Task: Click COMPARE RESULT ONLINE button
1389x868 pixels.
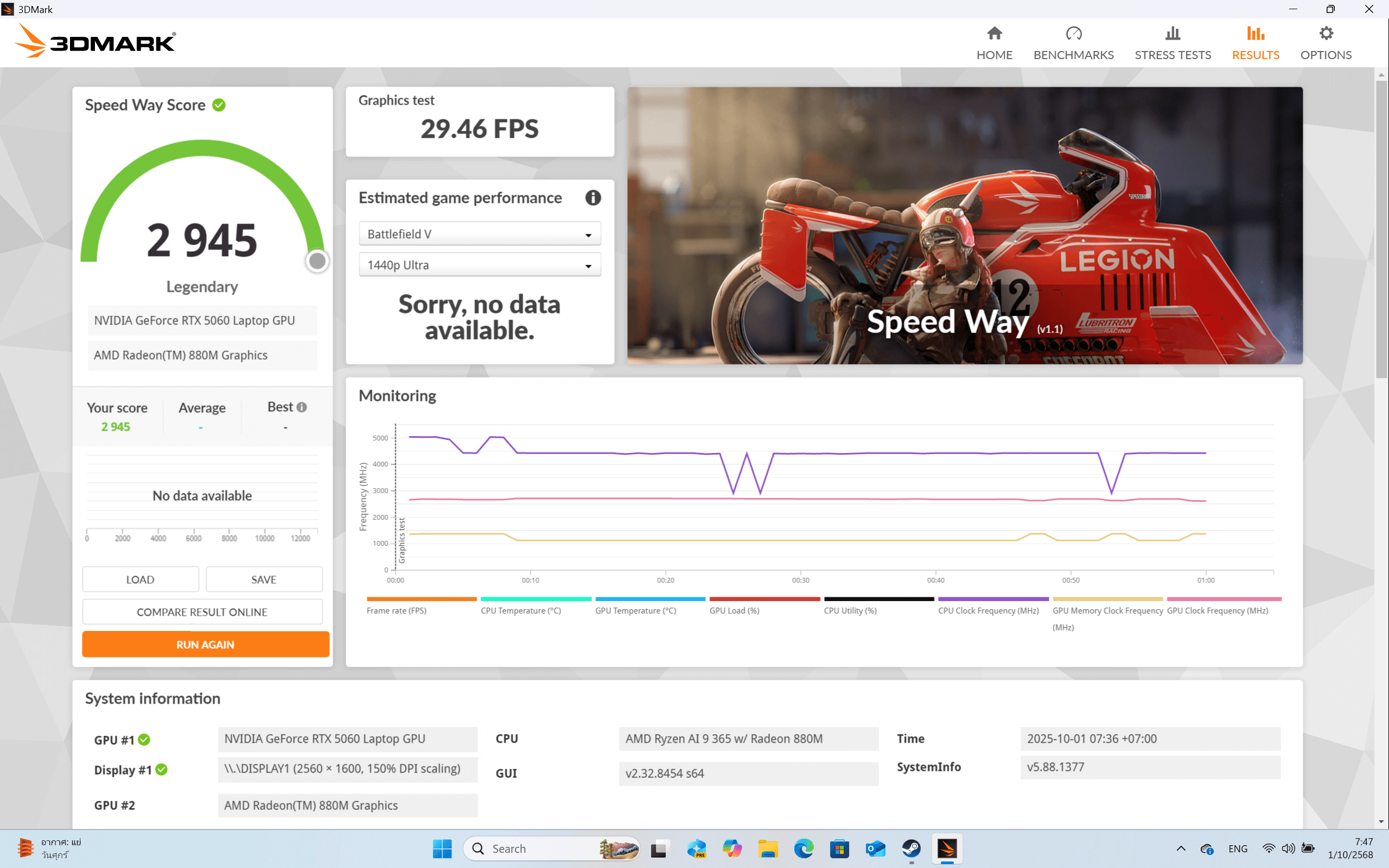Action: click(202, 612)
